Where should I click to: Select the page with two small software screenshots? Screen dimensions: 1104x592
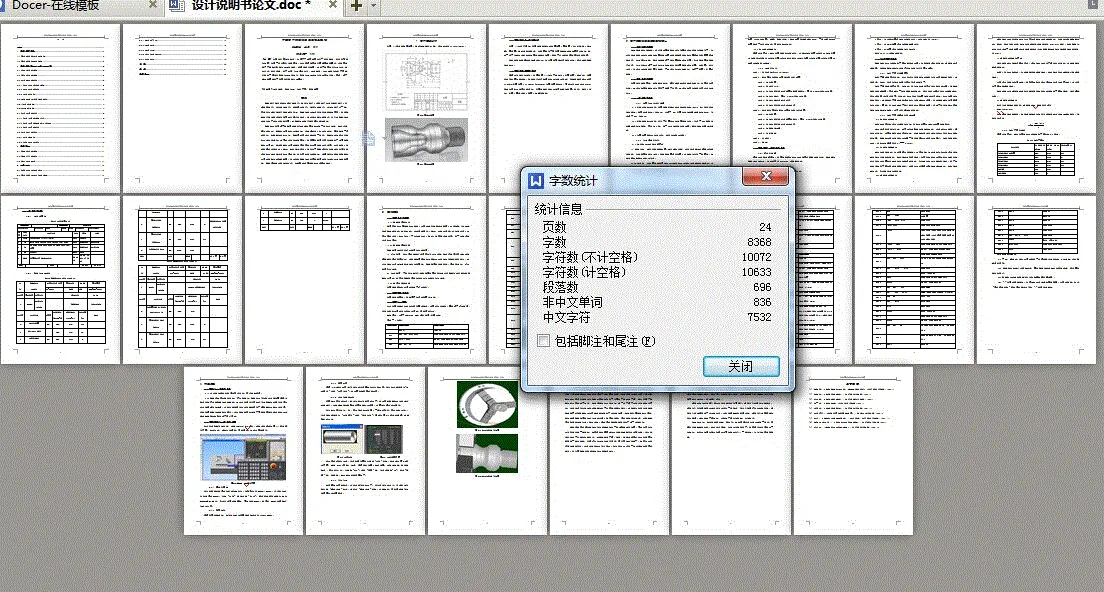[x=365, y=451]
